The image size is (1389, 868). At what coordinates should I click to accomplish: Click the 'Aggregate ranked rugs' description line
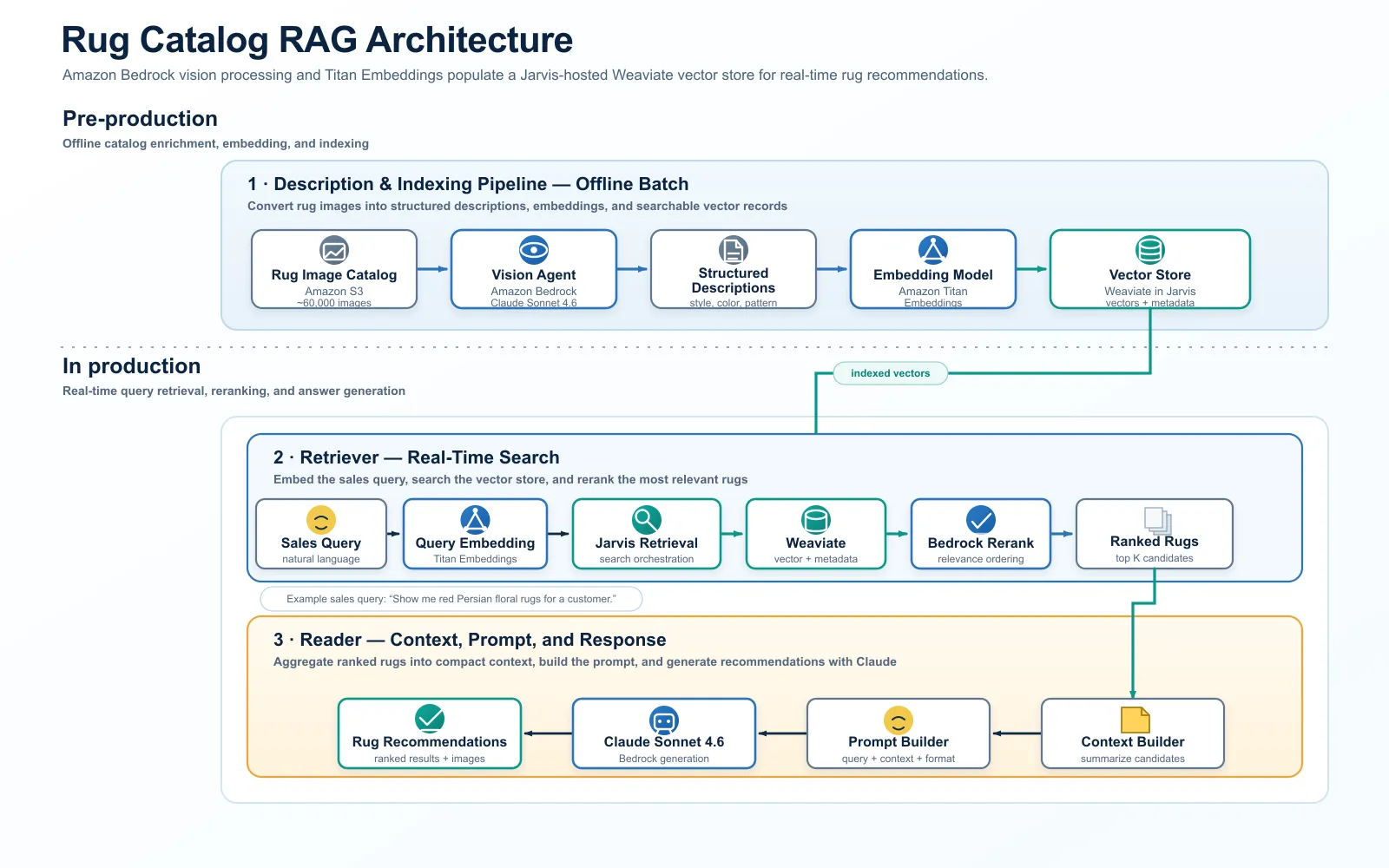coord(585,662)
